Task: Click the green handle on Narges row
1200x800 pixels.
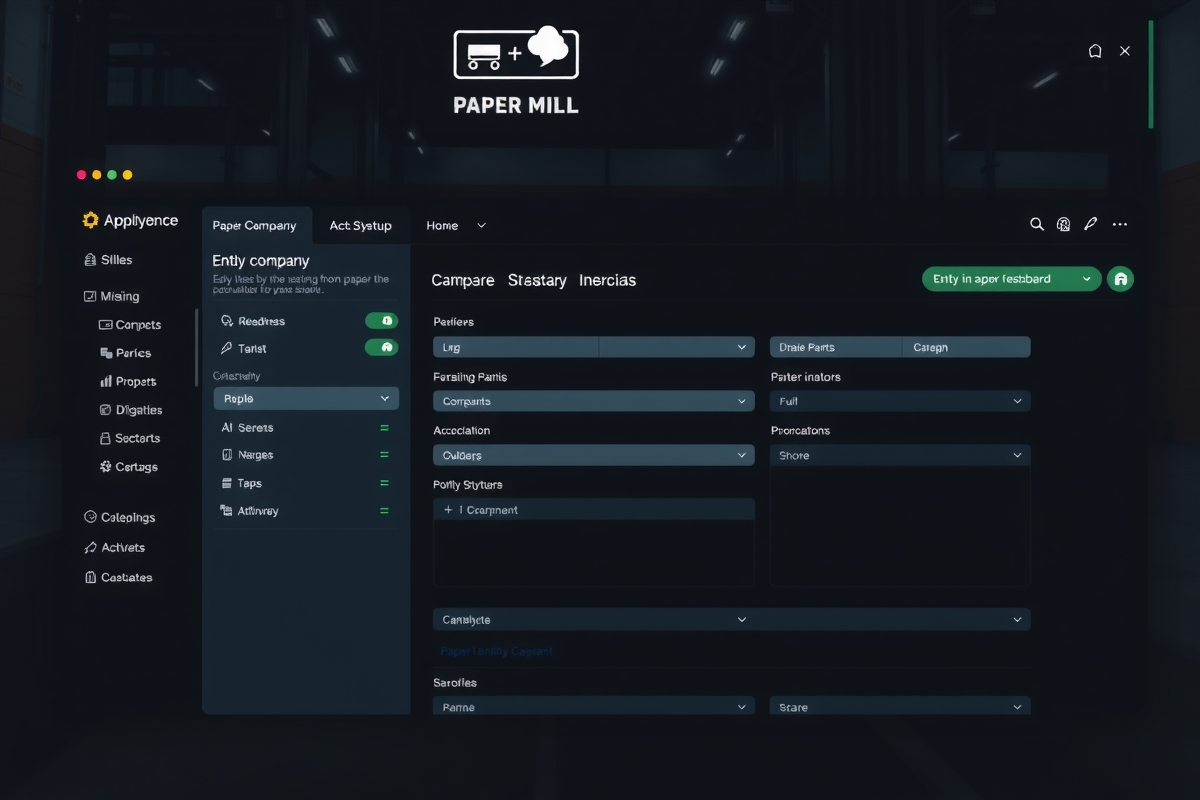Action: click(384, 455)
